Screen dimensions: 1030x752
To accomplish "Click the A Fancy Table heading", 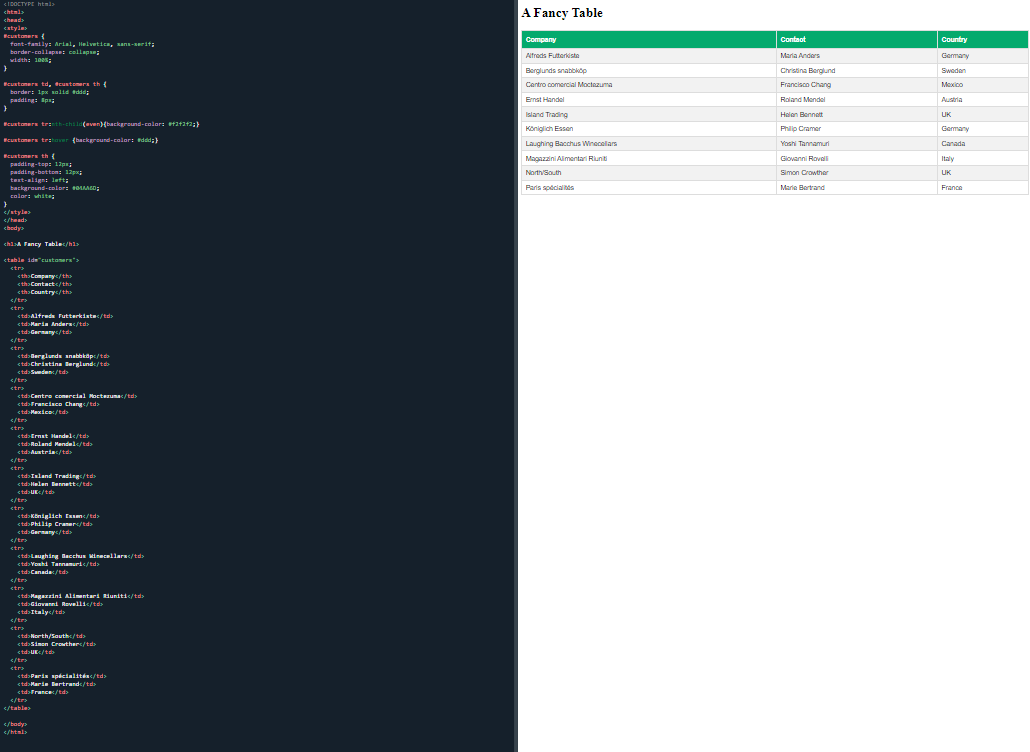I will [x=560, y=13].
